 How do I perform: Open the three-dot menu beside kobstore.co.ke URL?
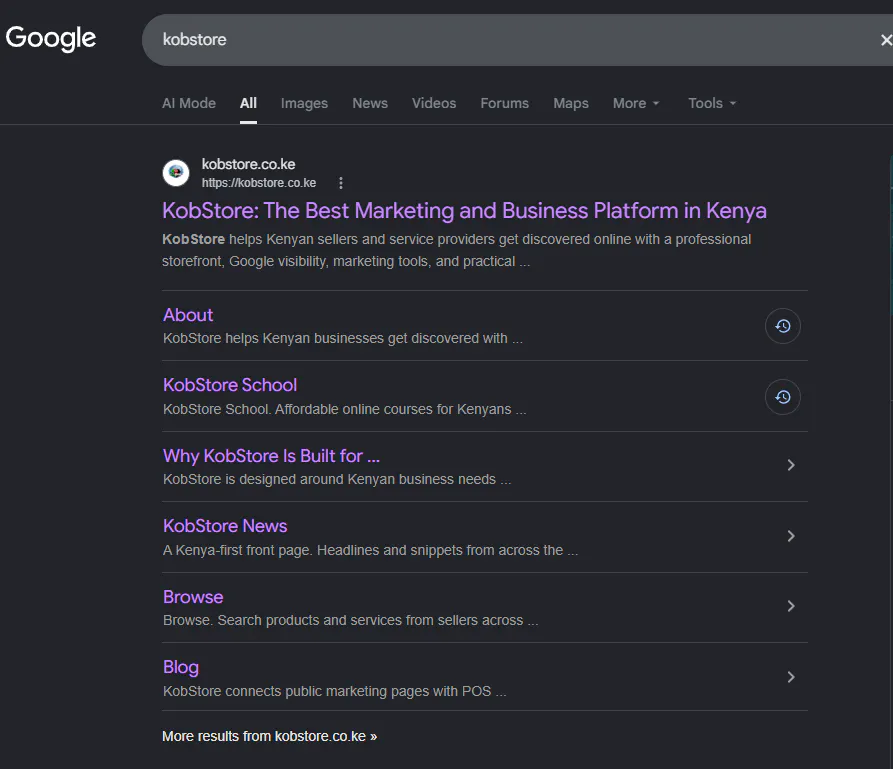click(341, 183)
